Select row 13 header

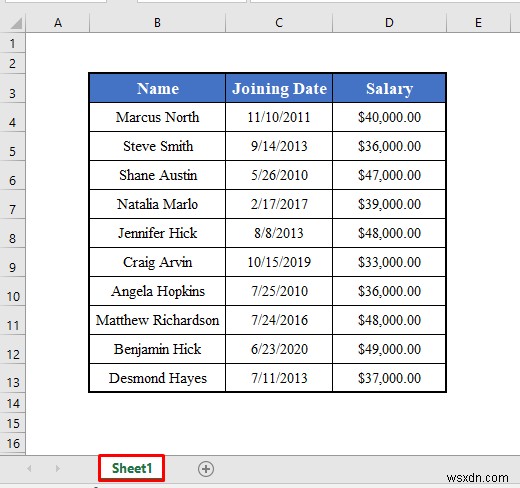click(13, 378)
